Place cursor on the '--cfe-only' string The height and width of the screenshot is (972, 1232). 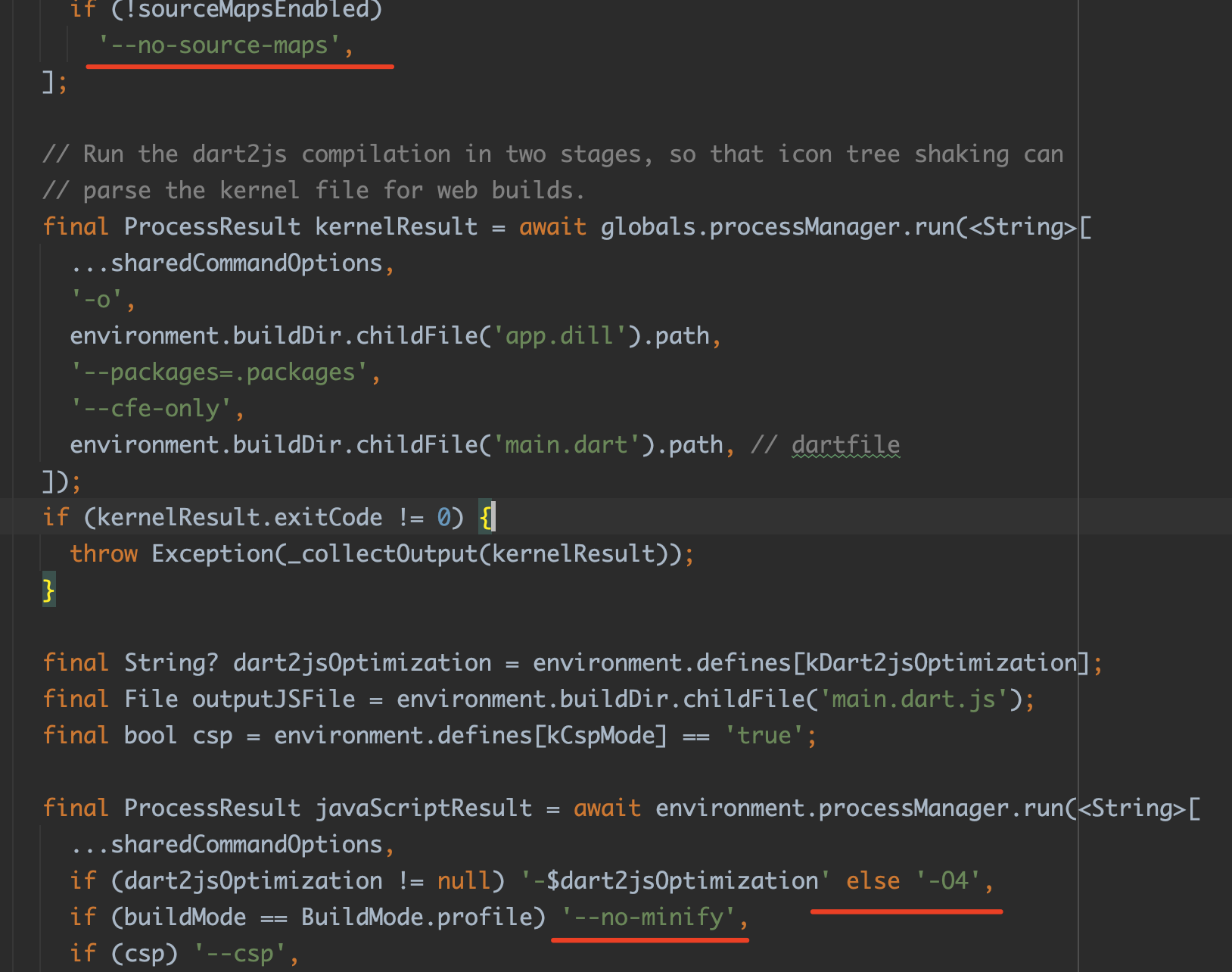[x=151, y=409]
